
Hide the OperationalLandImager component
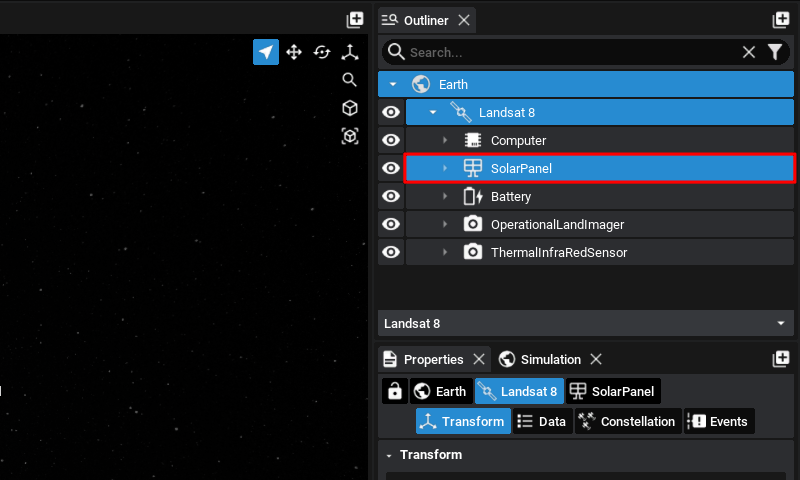pyautogui.click(x=391, y=224)
